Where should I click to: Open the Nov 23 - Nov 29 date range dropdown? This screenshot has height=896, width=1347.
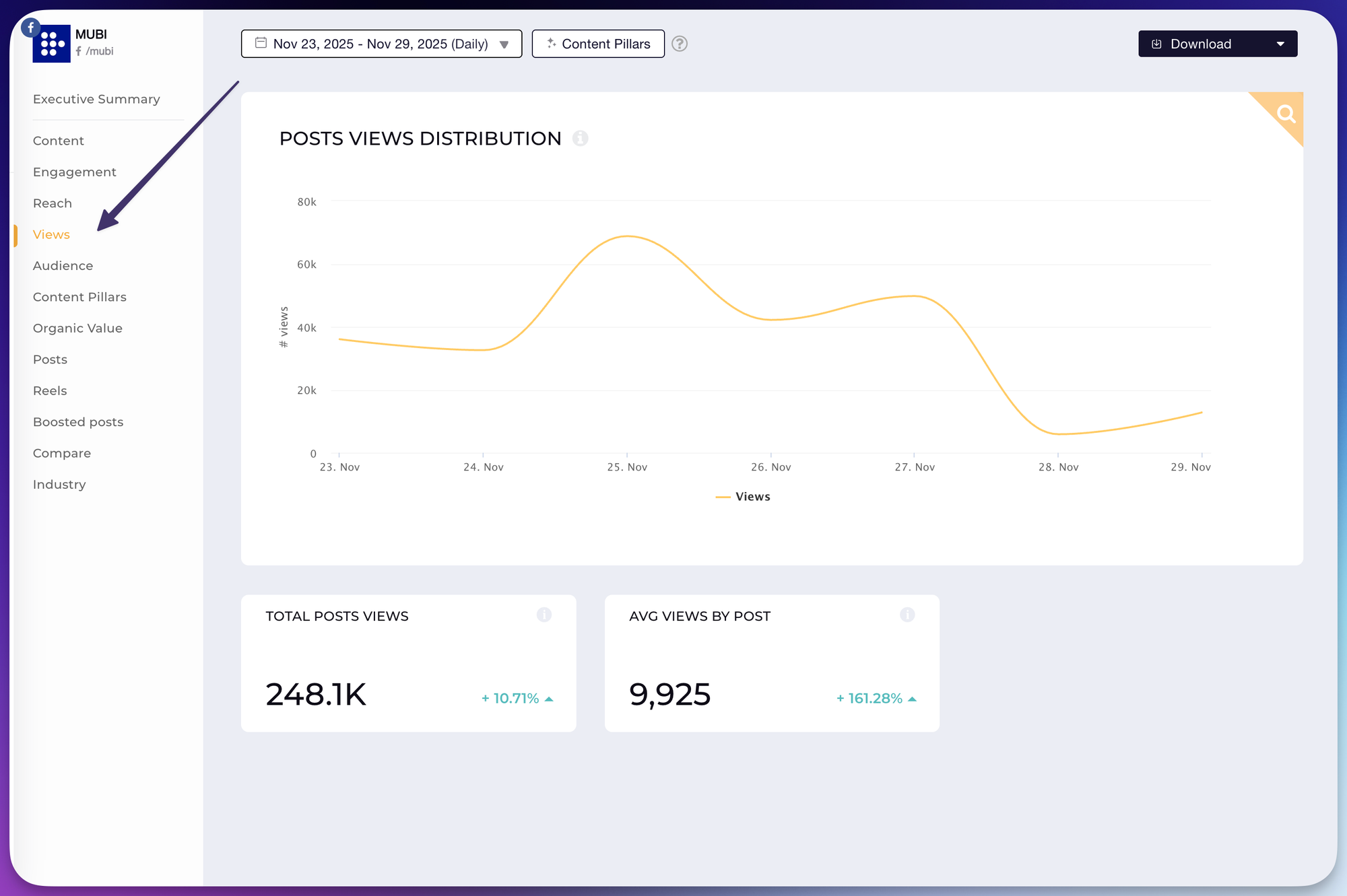pos(381,43)
